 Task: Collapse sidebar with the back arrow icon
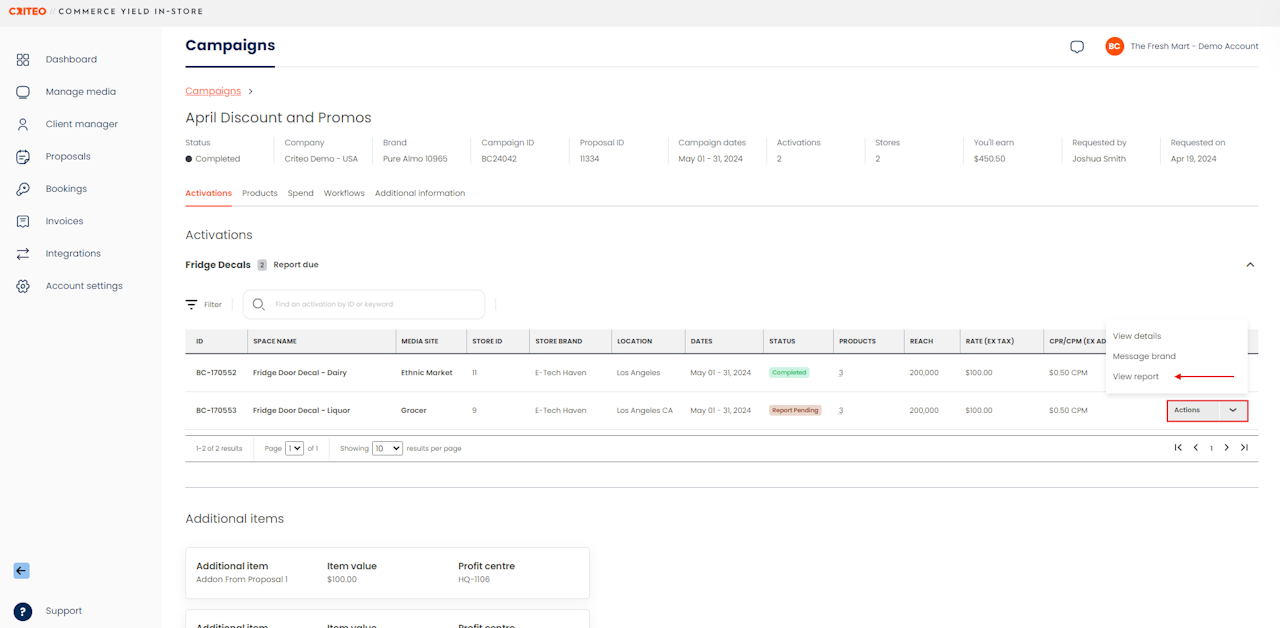(x=21, y=571)
